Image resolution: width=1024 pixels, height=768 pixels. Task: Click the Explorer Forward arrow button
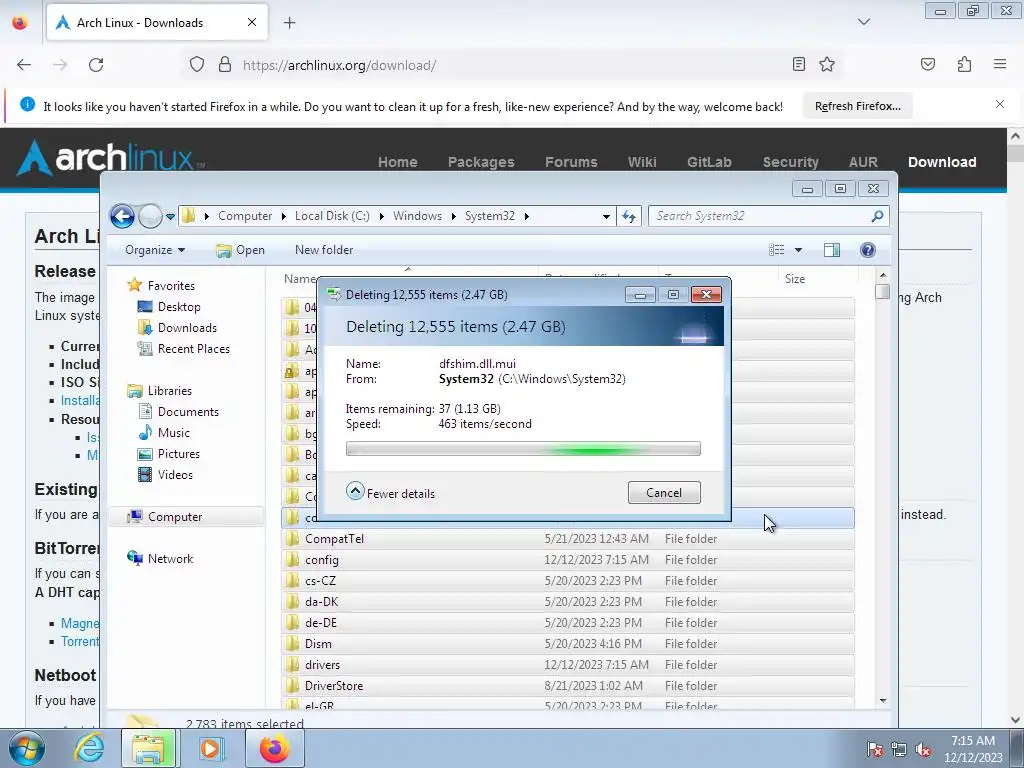tap(150, 216)
